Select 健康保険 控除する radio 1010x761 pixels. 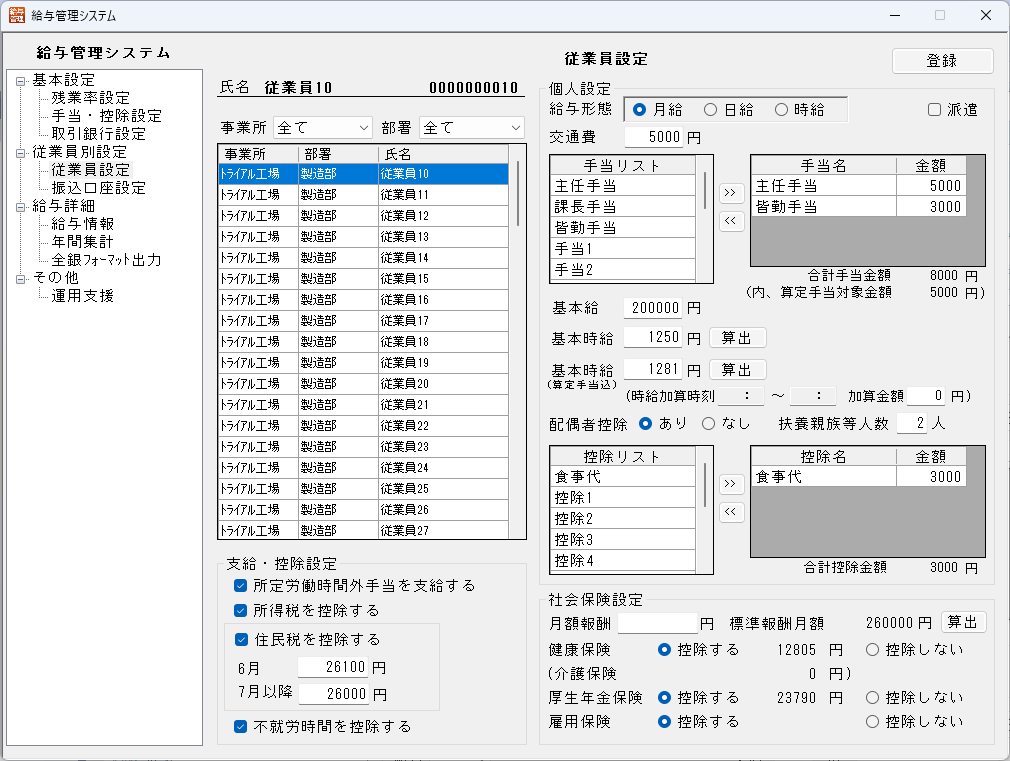click(x=665, y=650)
